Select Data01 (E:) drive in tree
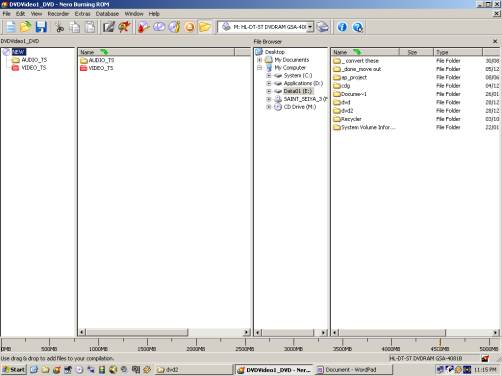Image resolution: width=502 pixels, height=376 pixels. (x=298, y=91)
